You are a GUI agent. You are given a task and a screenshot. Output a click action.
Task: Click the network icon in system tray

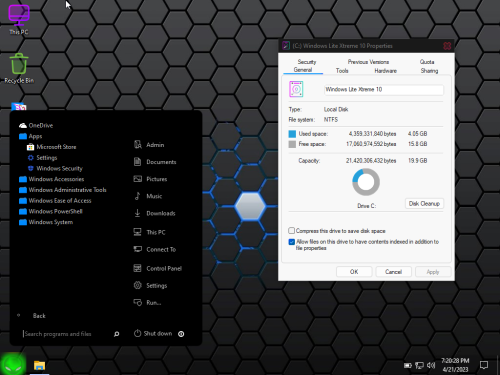click(x=419, y=365)
